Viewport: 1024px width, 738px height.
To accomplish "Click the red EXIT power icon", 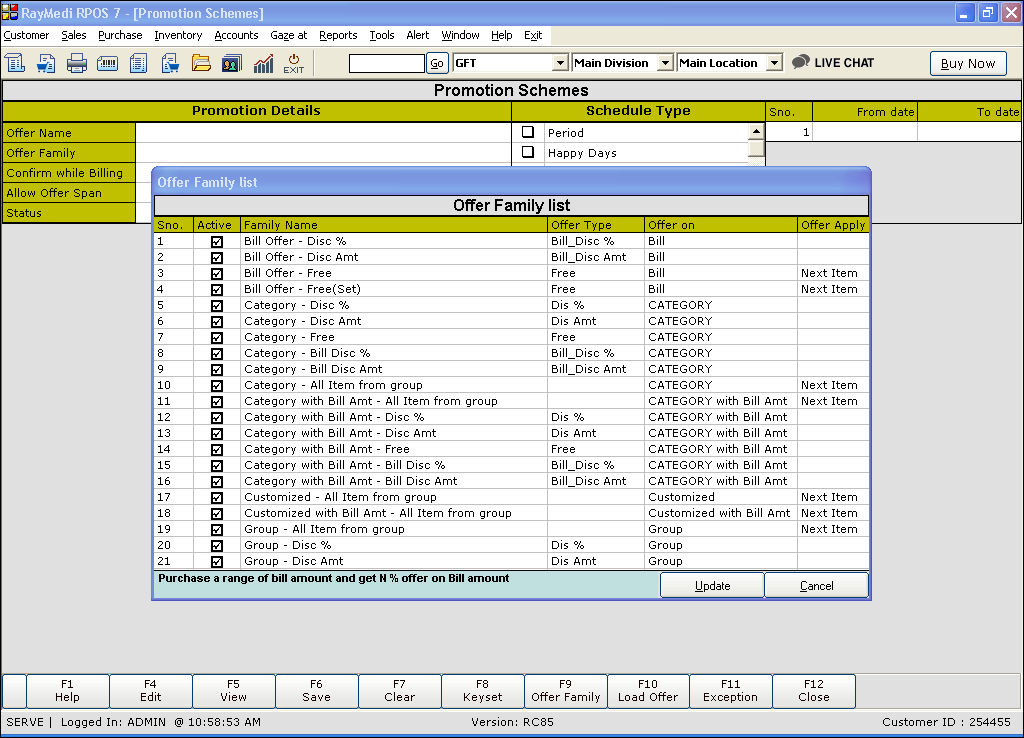I will click(294, 63).
